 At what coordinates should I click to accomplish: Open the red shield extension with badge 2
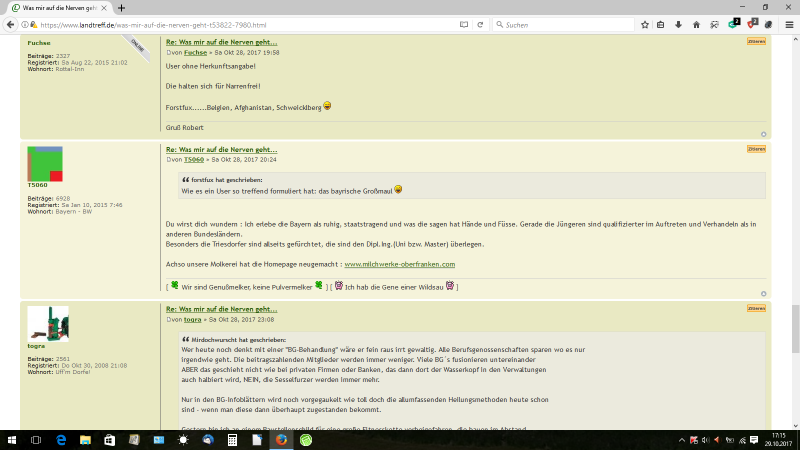[752, 24]
